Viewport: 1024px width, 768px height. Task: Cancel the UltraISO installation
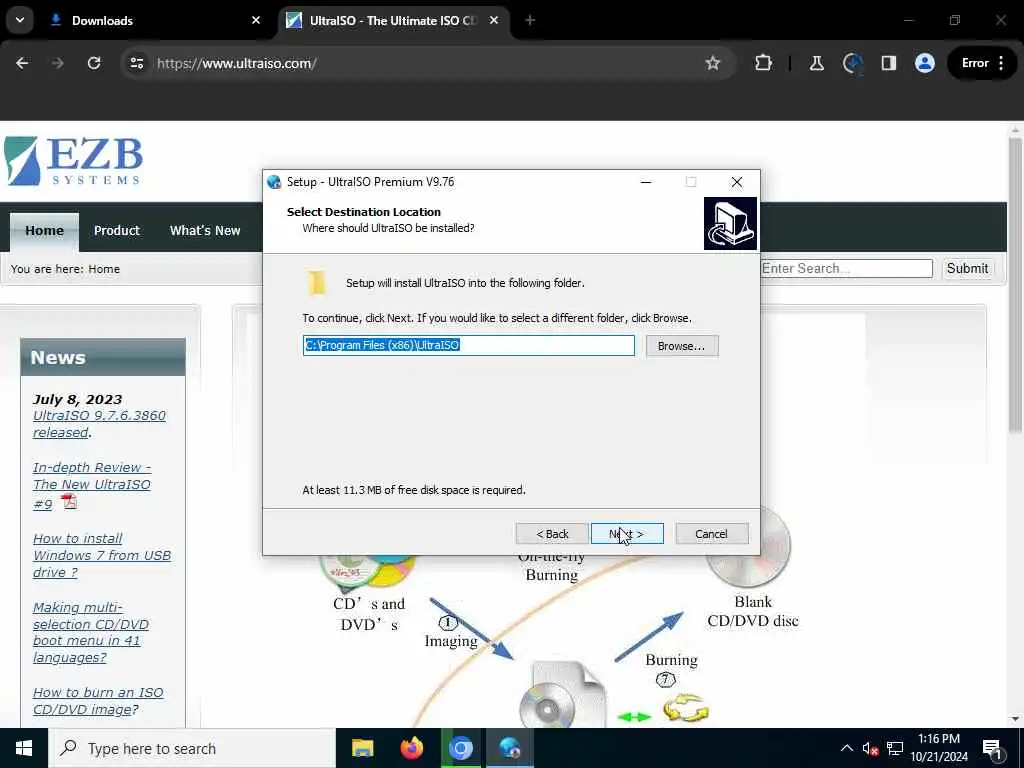[x=711, y=534]
